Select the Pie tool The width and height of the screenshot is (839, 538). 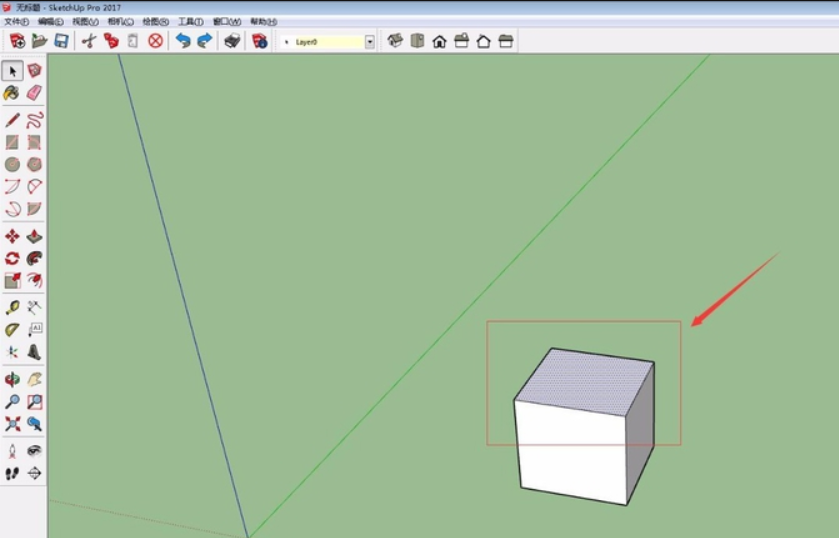[34, 209]
